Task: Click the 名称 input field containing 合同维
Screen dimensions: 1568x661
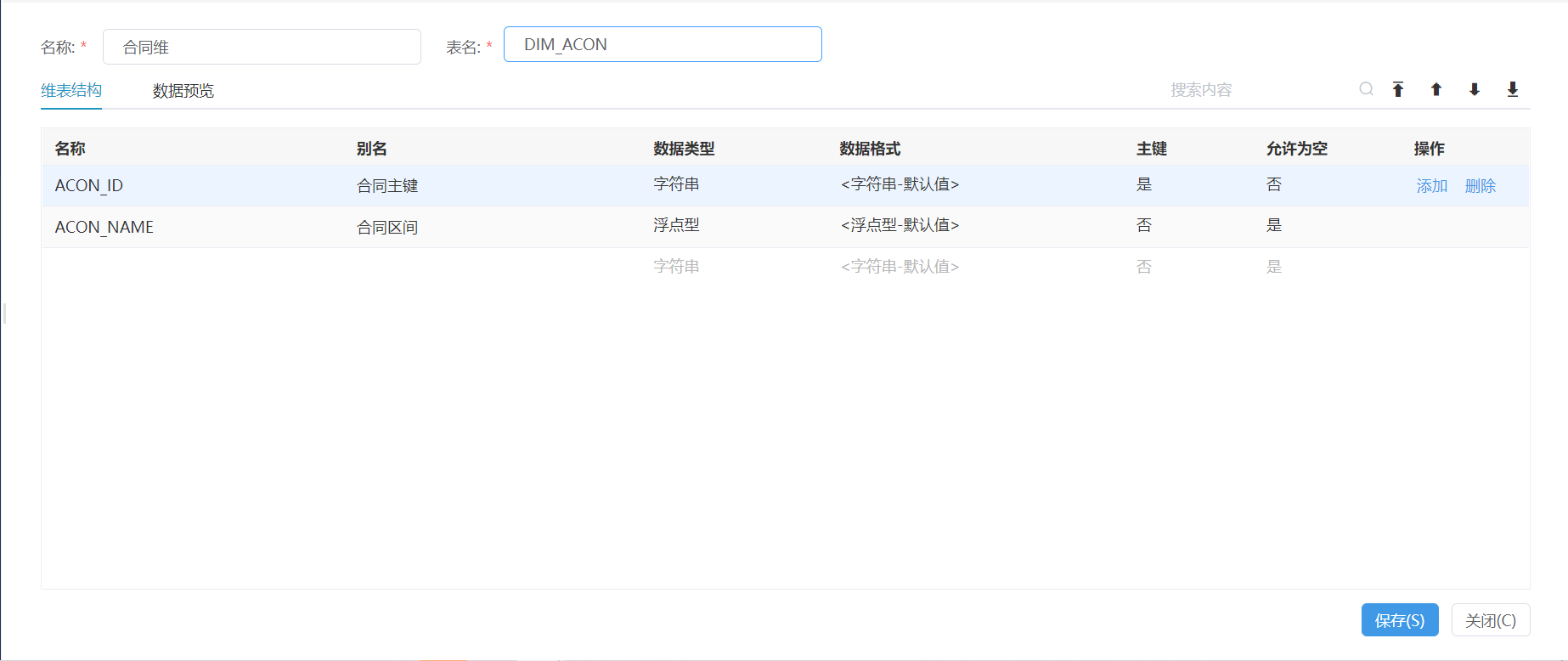Action: coord(262,47)
